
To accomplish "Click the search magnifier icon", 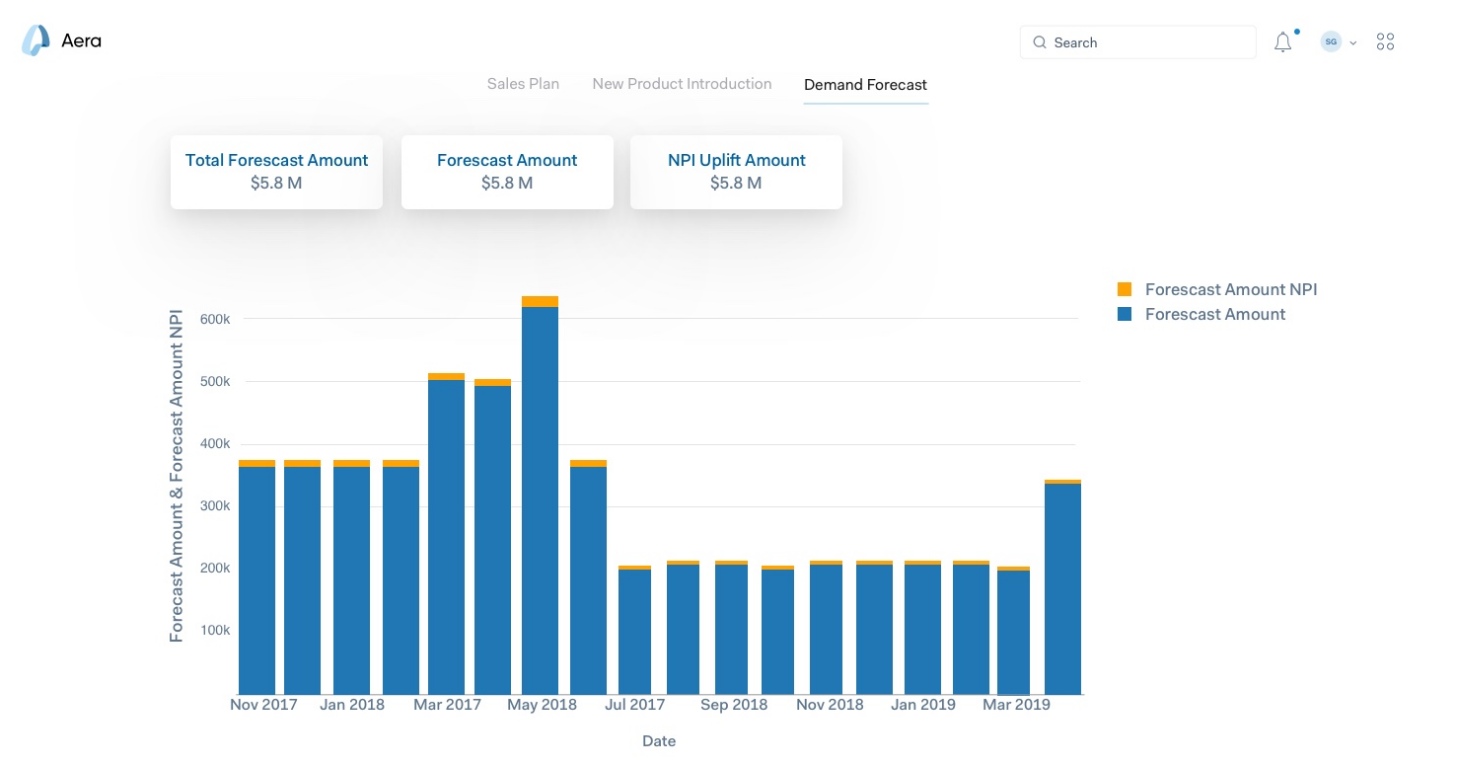I will pyautogui.click(x=1040, y=43).
